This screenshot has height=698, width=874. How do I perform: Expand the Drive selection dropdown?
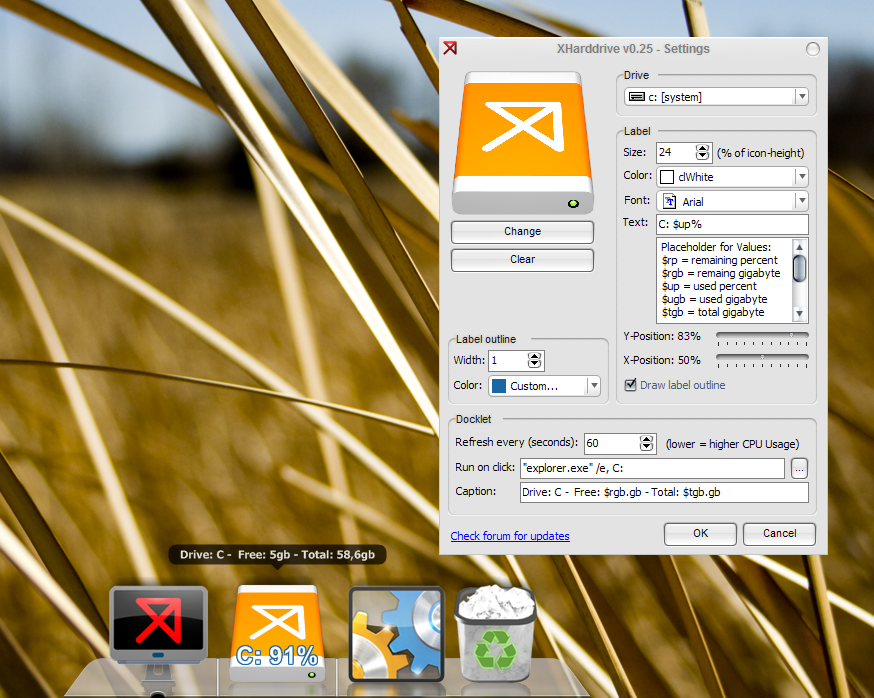coord(802,96)
